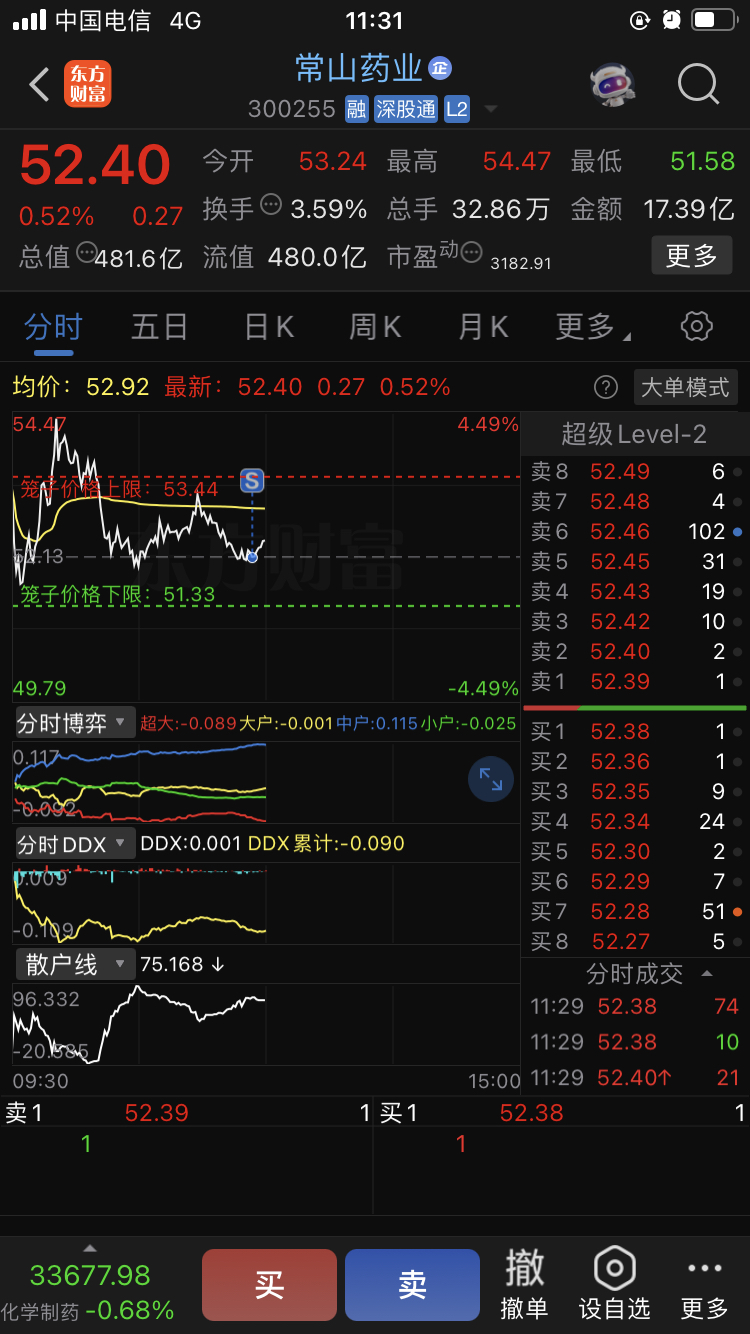Collapse the 分时成交 section arrow

pyautogui.click(x=707, y=974)
